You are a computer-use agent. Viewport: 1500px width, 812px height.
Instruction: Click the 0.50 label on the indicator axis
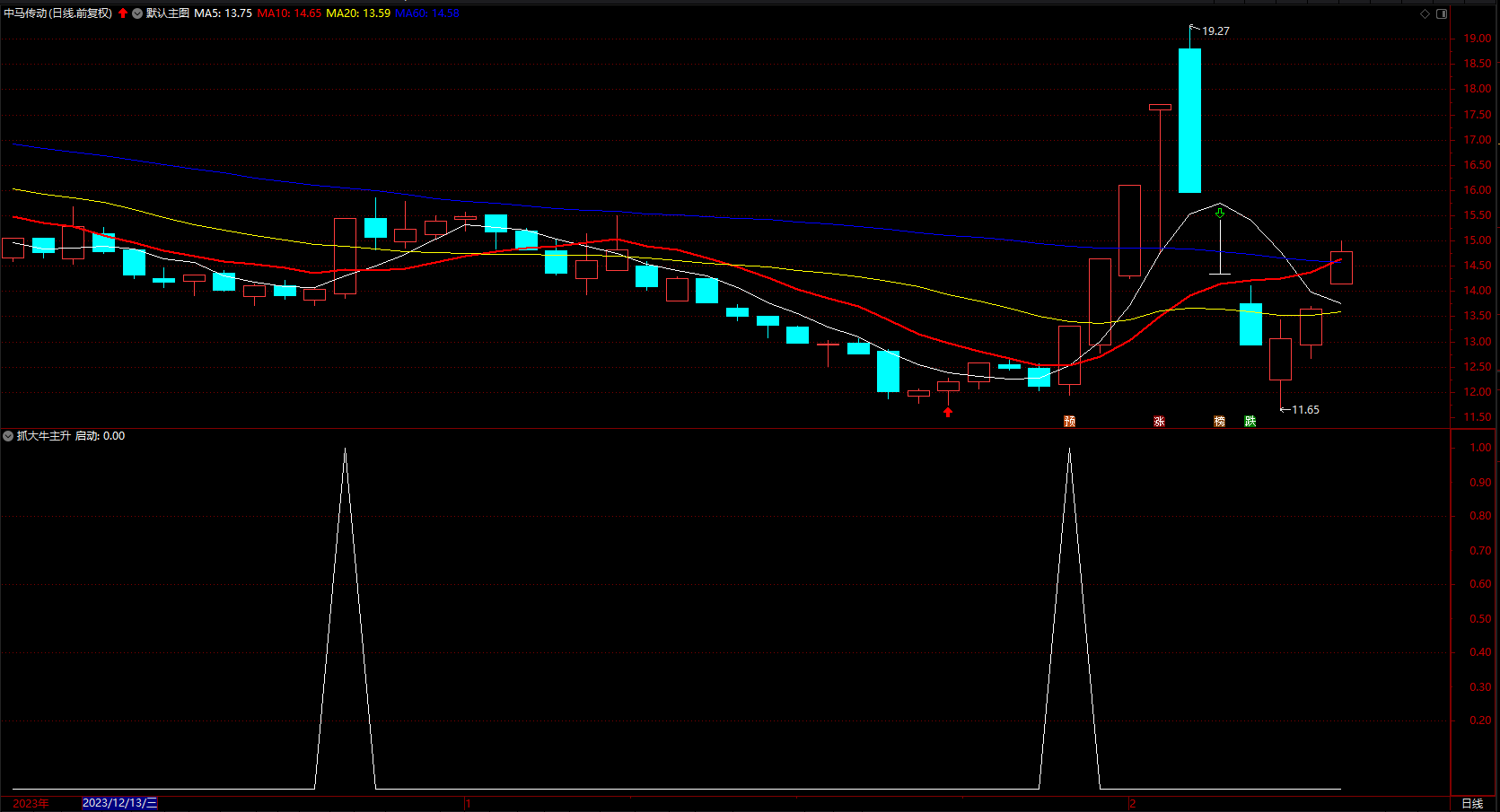(1480, 619)
